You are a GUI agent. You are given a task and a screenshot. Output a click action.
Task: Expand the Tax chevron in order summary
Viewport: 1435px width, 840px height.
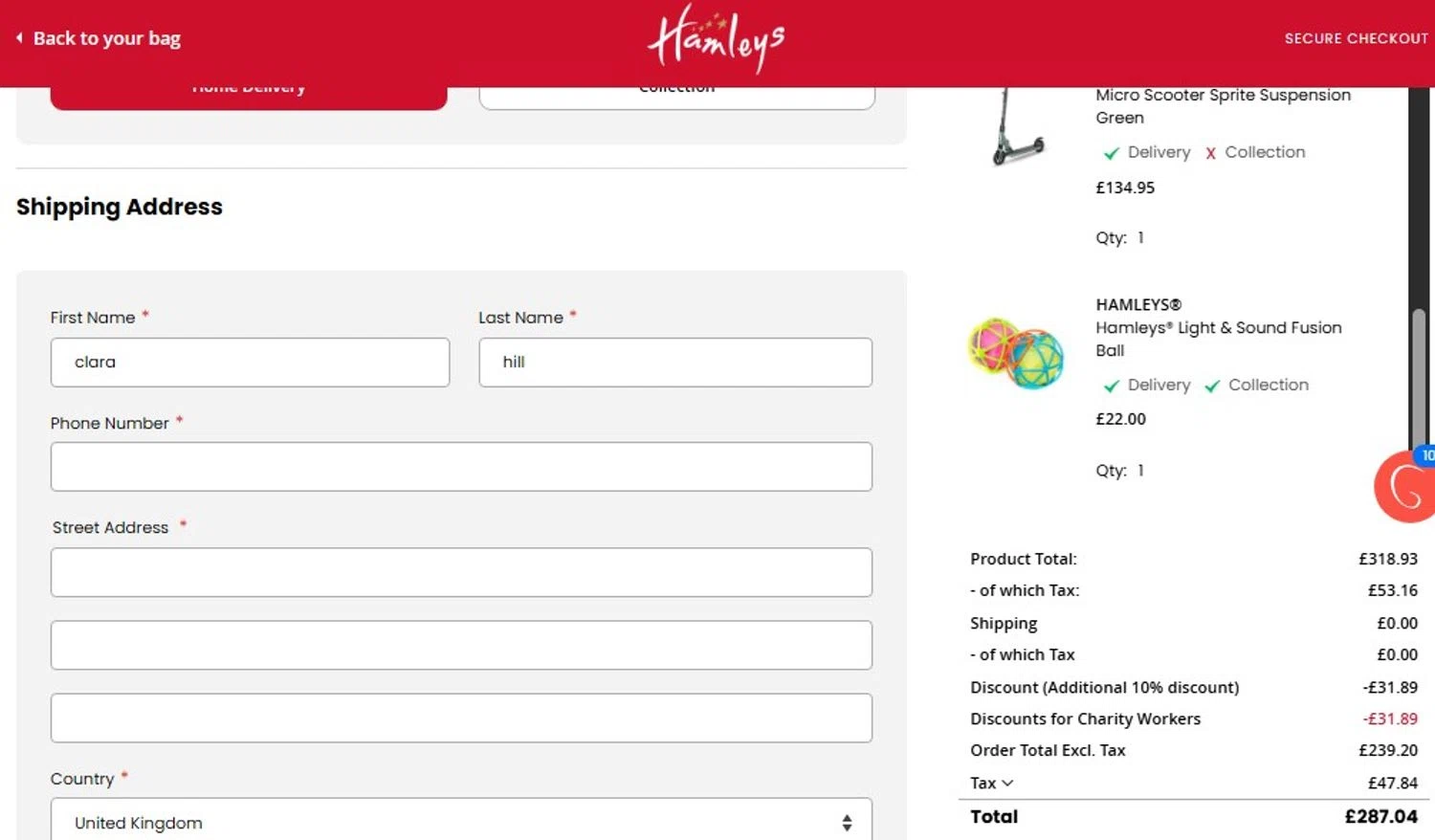point(1006,783)
